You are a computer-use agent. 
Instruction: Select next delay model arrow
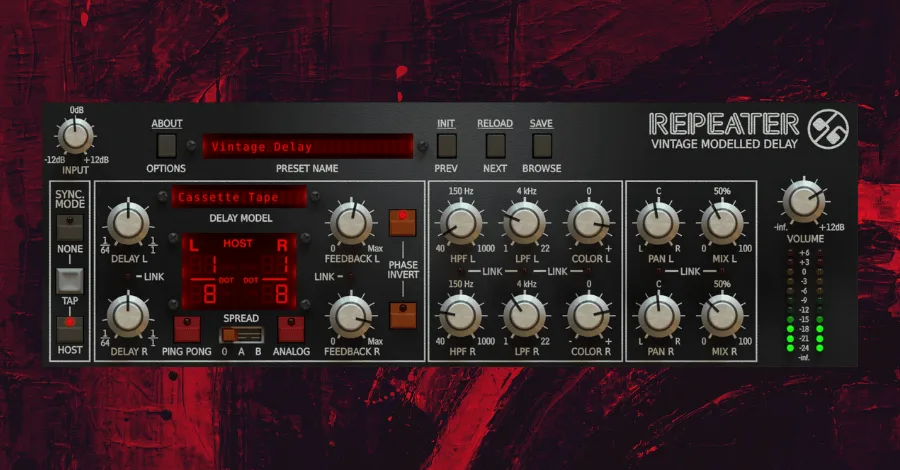[315, 196]
